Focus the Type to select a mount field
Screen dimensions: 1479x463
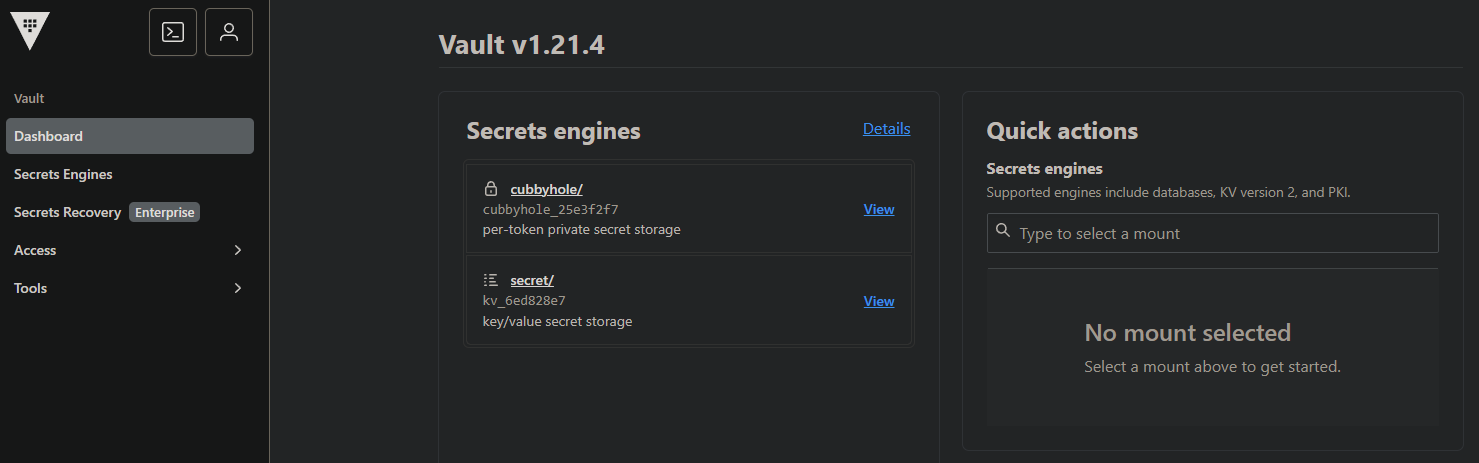pyautogui.click(x=1220, y=233)
